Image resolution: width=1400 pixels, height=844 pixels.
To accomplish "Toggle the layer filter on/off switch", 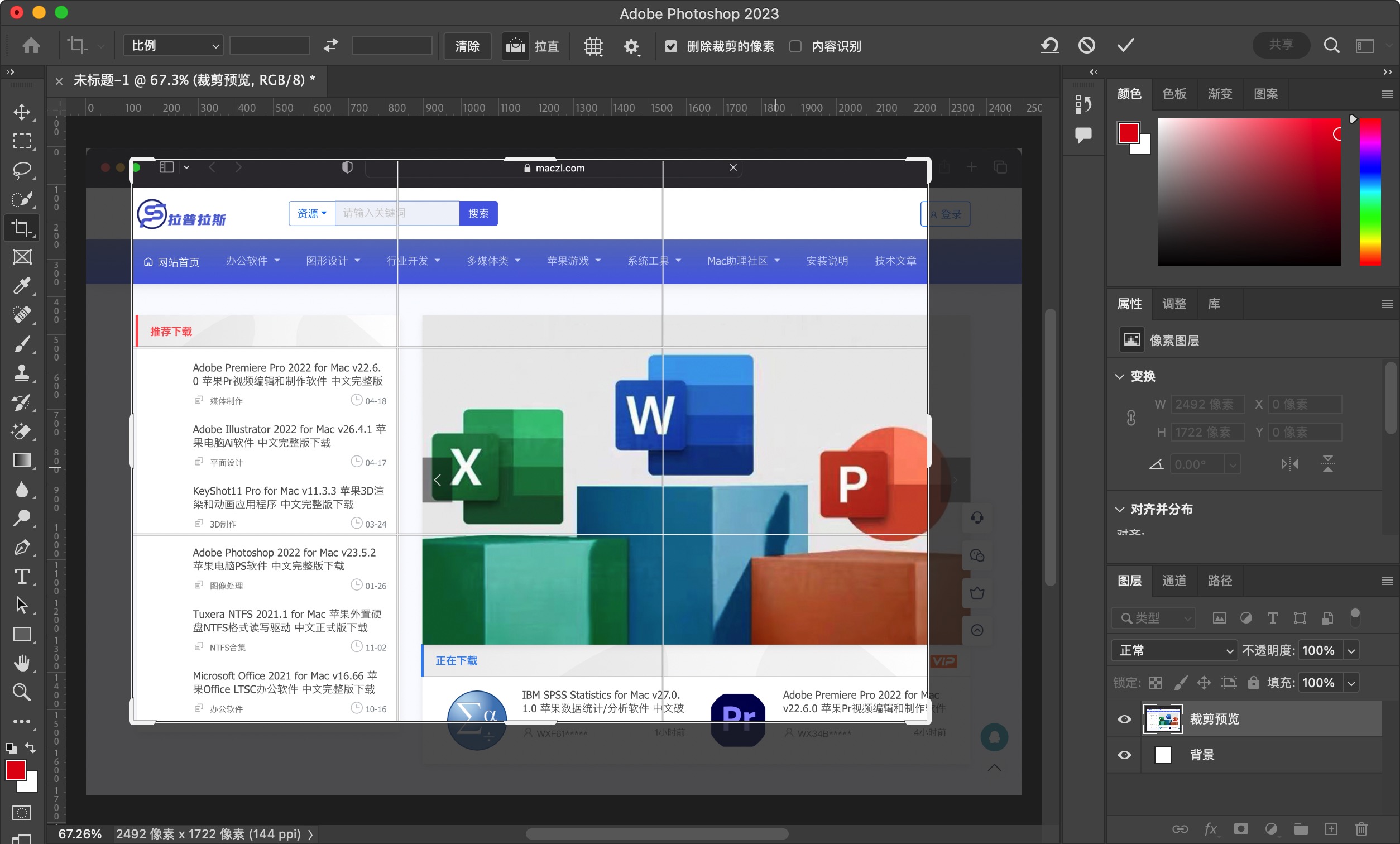I will pyautogui.click(x=1355, y=617).
